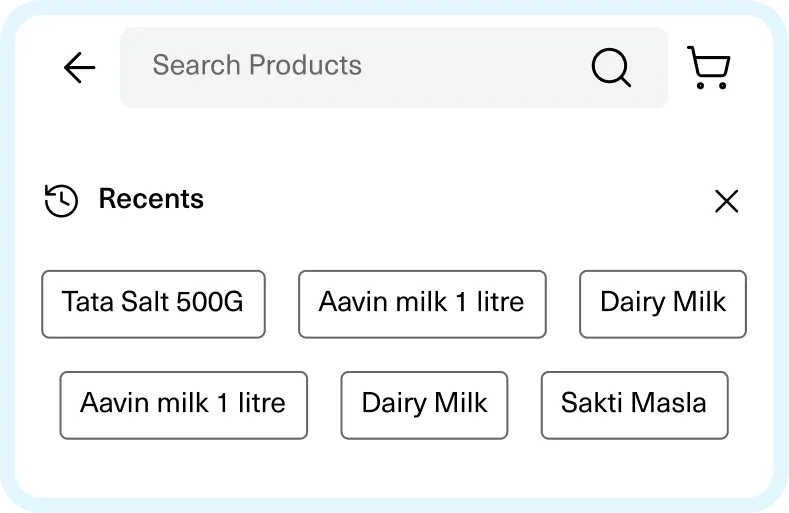
Task: Select the Tata Salt 500G chip
Action: point(153,303)
